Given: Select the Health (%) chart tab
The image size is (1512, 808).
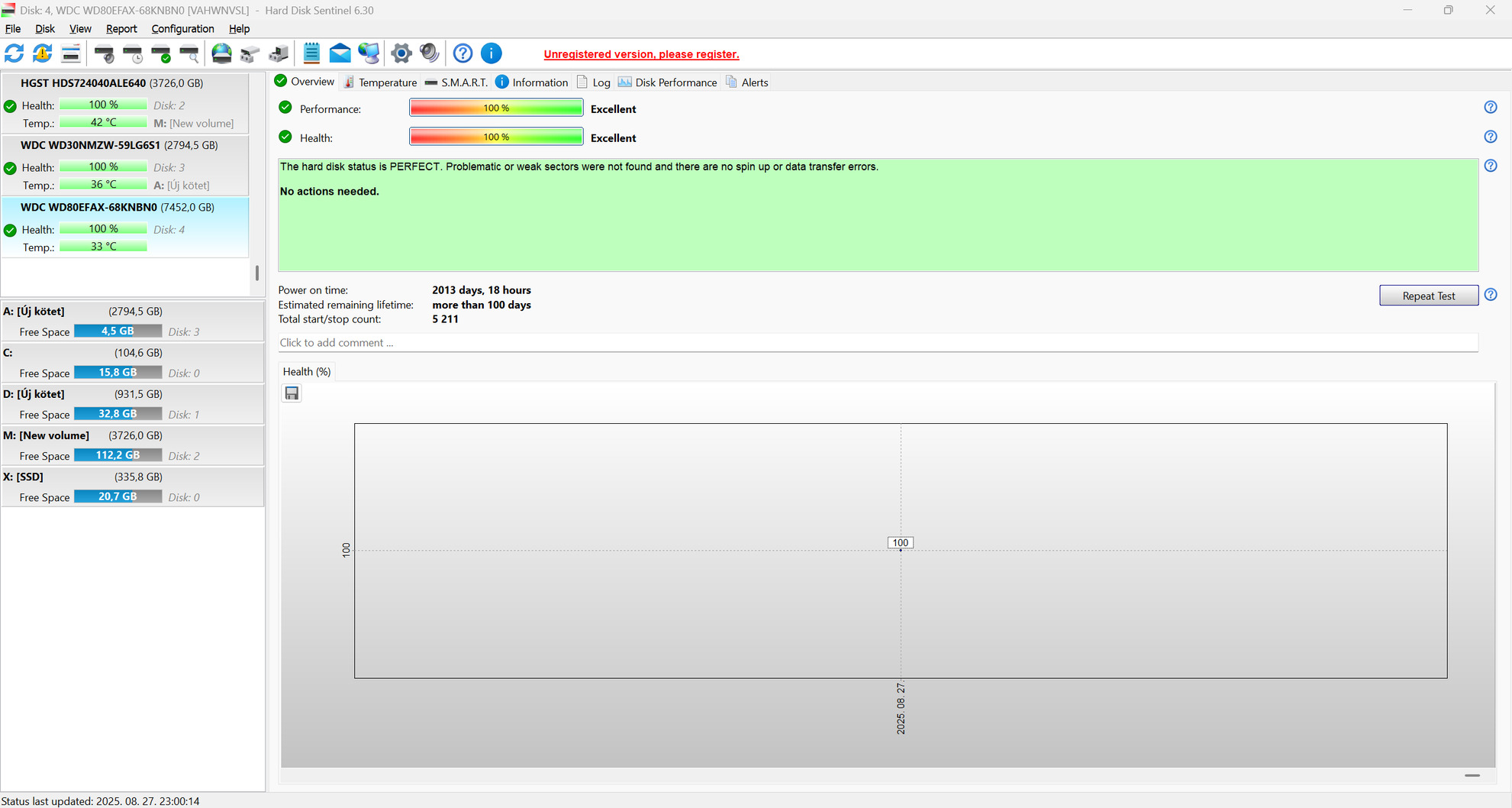Looking at the screenshot, I should [307, 372].
